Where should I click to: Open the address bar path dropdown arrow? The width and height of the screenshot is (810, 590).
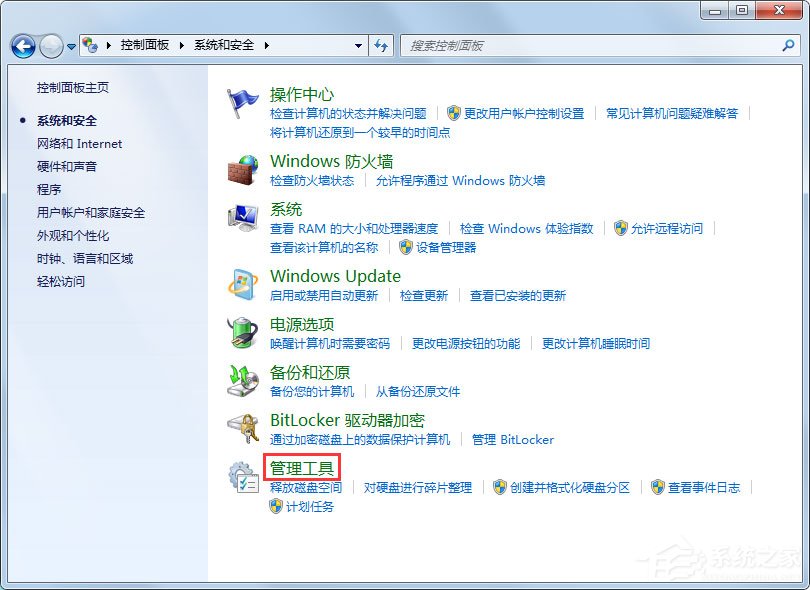click(358, 45)
